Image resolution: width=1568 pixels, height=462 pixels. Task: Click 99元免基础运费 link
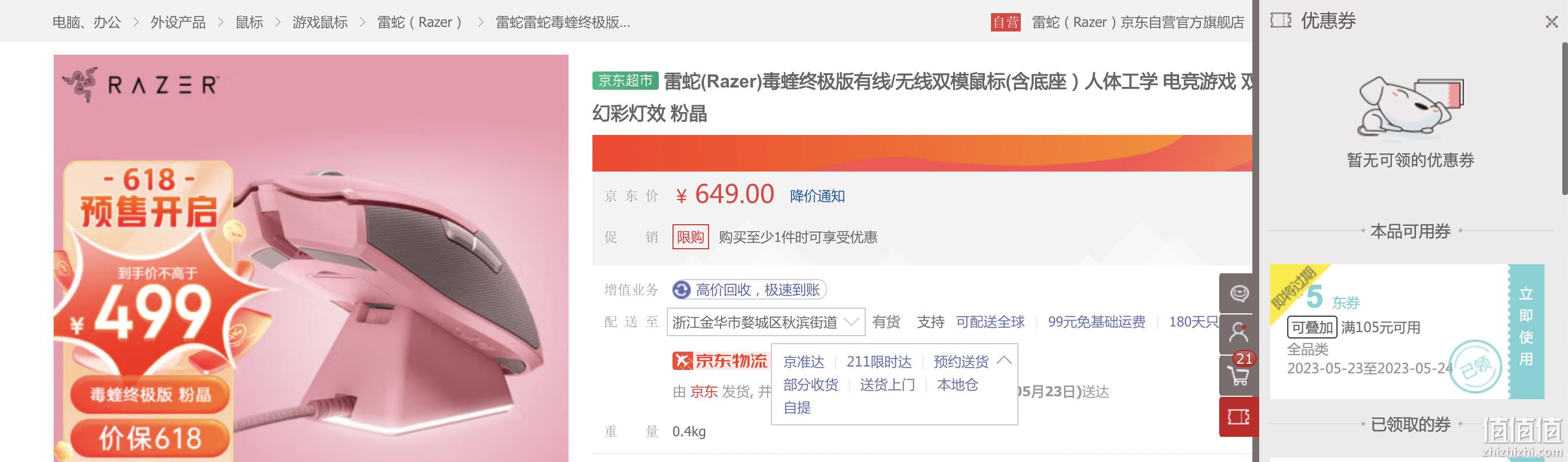click(x=1096, y=322)
